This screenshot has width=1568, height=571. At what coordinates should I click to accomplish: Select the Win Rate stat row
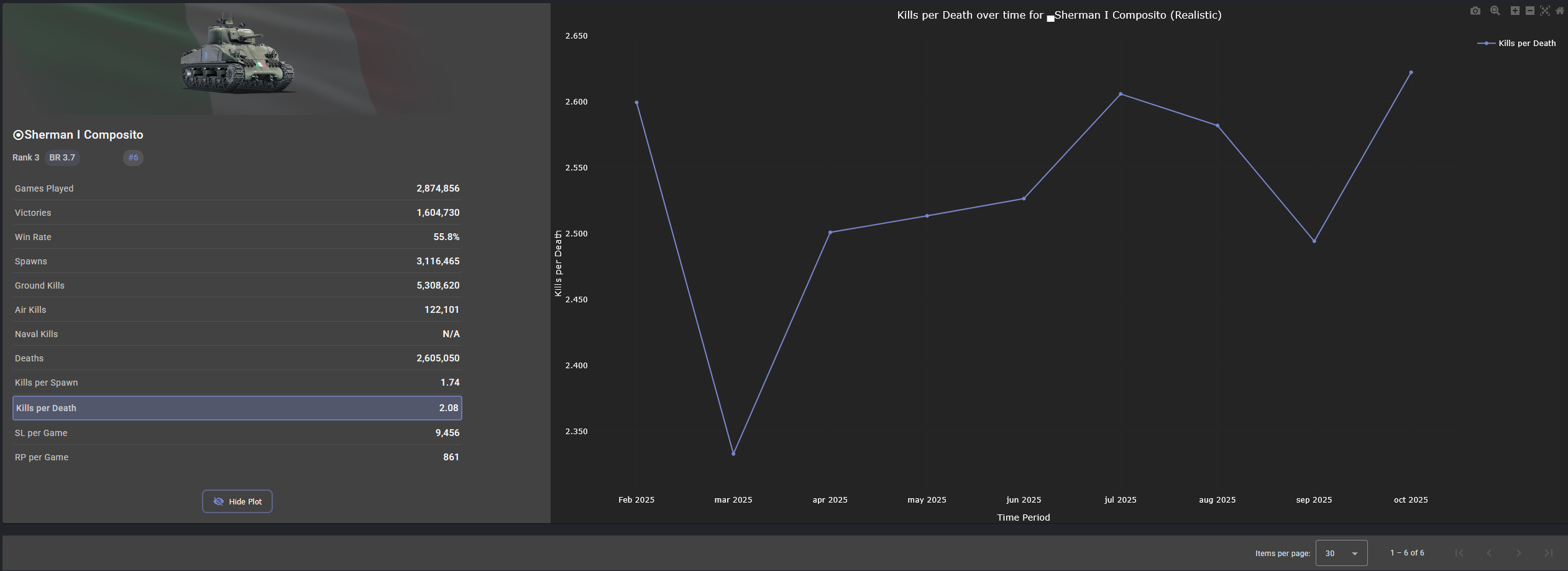coord(237,237)
